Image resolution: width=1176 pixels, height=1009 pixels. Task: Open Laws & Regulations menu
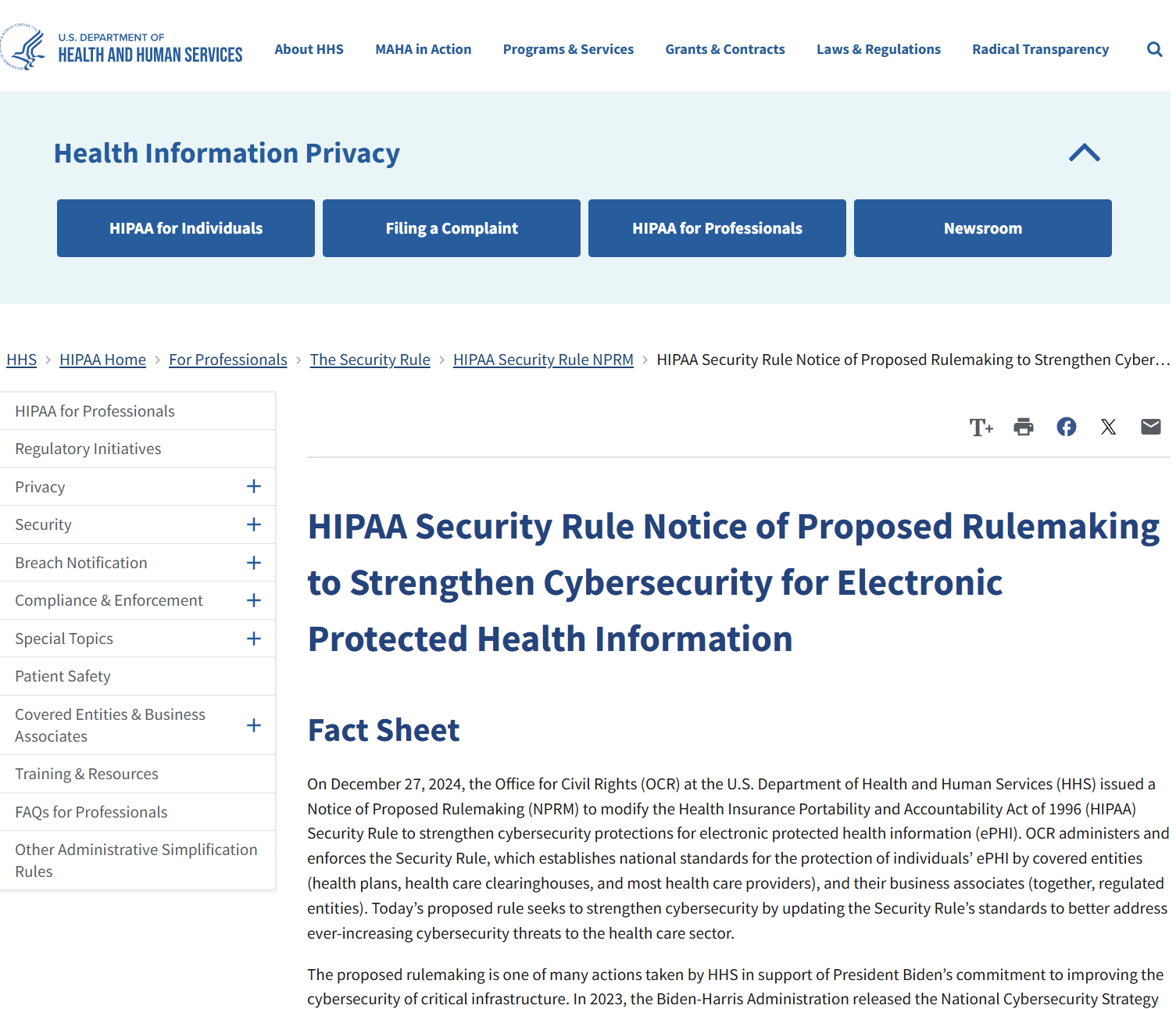878,49
